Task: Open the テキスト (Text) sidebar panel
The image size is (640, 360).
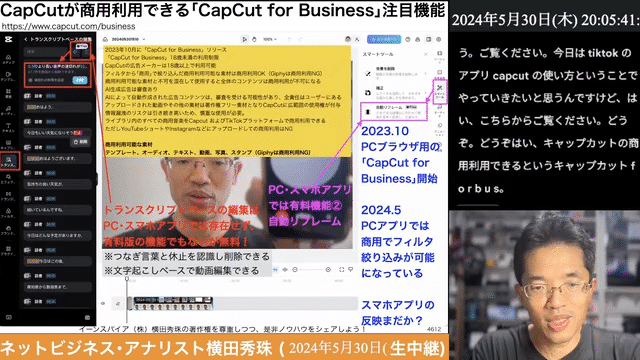Action: 9,128
